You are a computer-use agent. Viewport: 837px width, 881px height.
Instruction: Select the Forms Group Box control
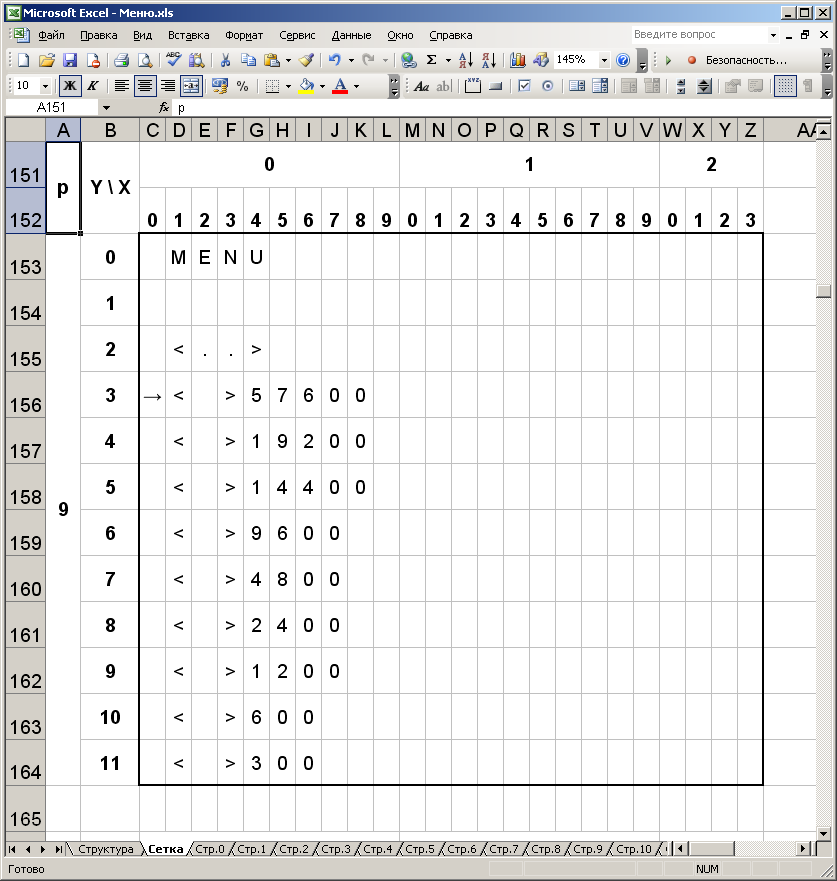click(473, 86)
